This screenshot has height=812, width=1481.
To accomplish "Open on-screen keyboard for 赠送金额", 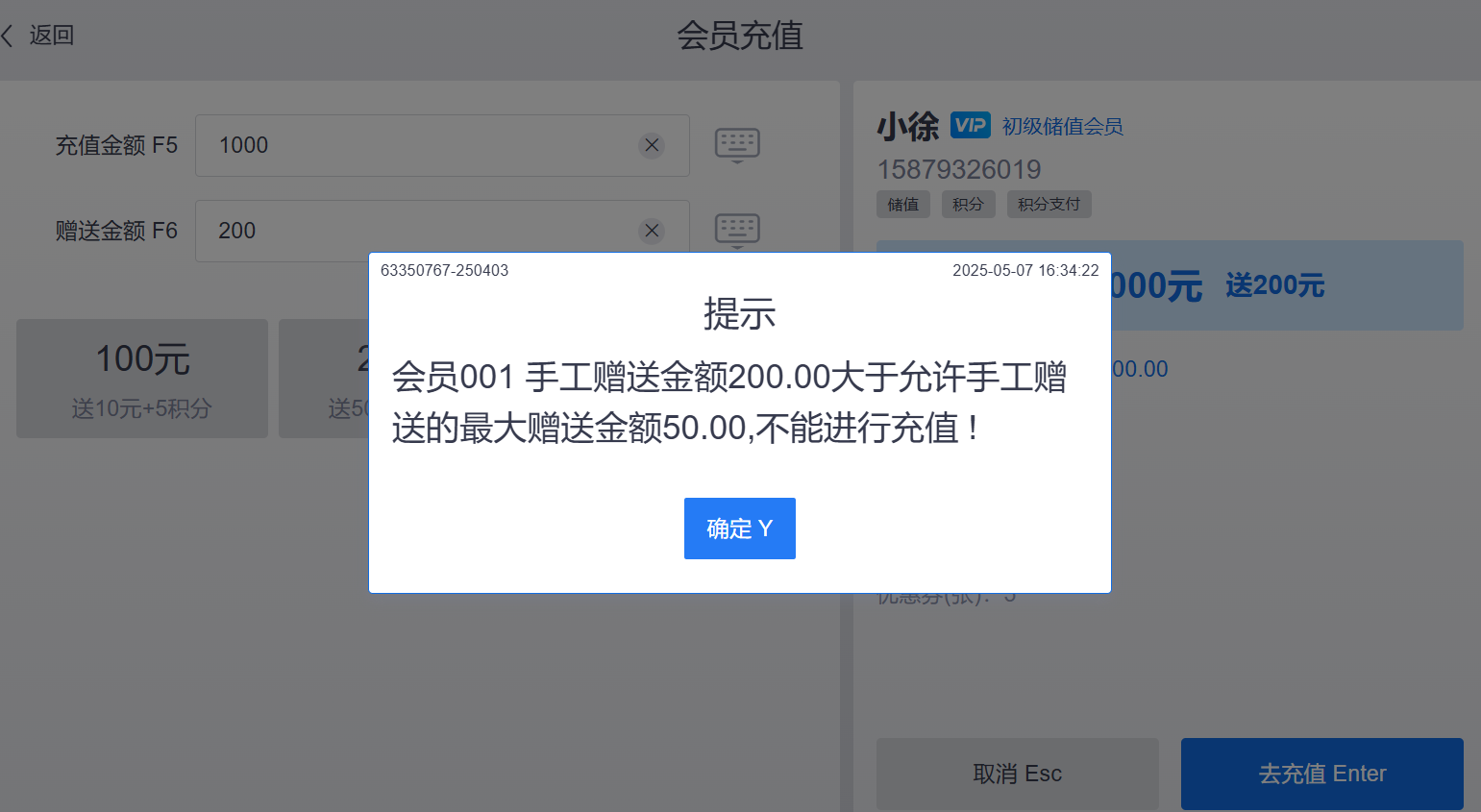I will (x=737, y=231).
